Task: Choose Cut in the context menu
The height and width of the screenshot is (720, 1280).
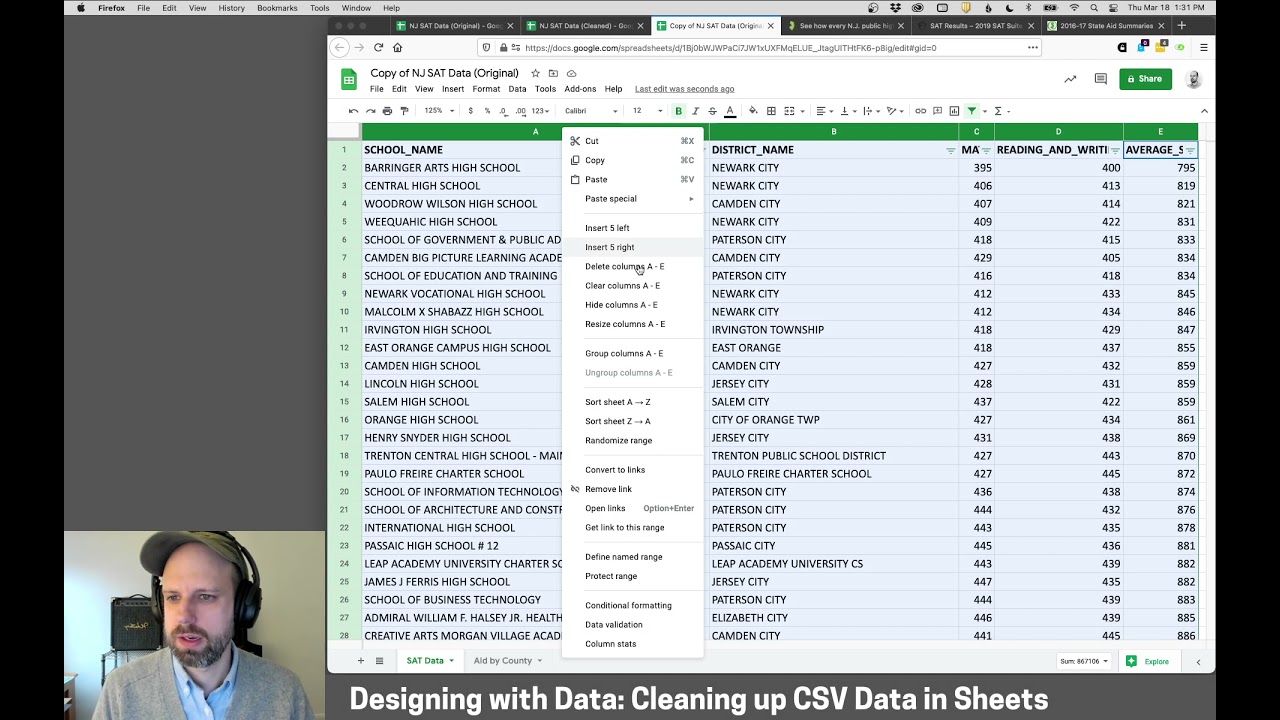Action: 633,141
